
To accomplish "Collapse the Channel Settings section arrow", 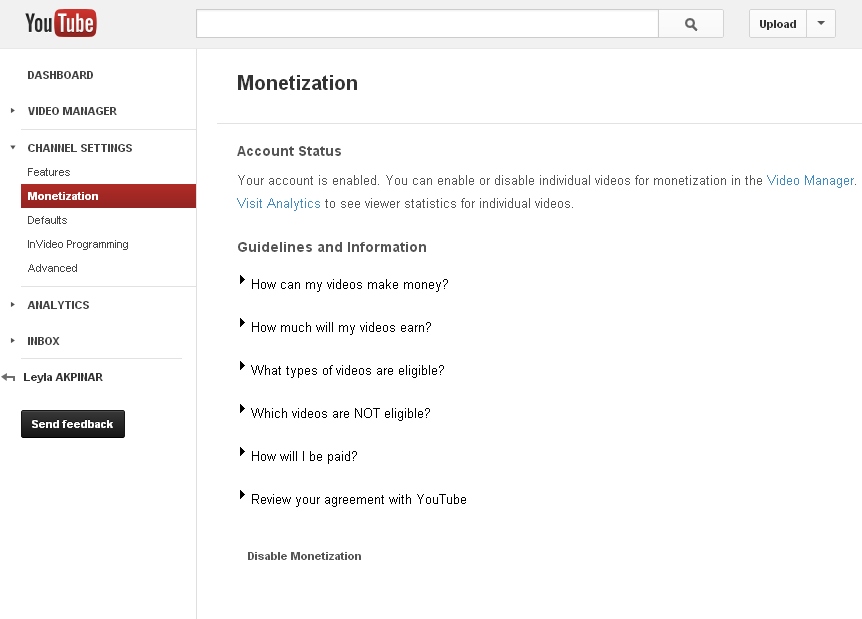I will (13, 147).
